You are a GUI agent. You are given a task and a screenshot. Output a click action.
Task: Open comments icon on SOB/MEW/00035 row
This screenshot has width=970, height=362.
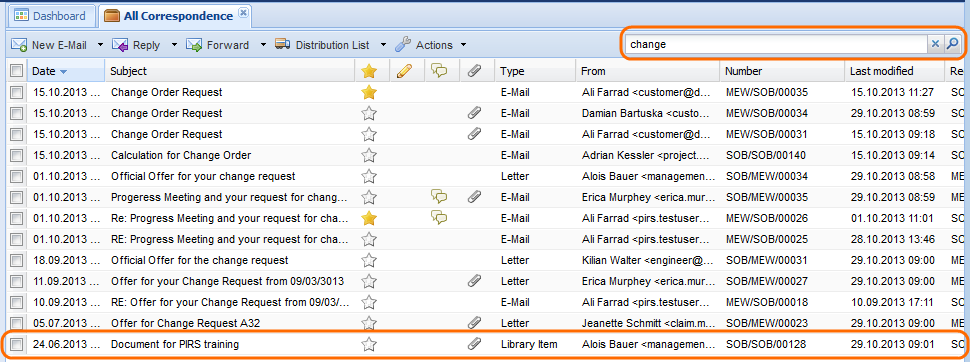(439, 197)
